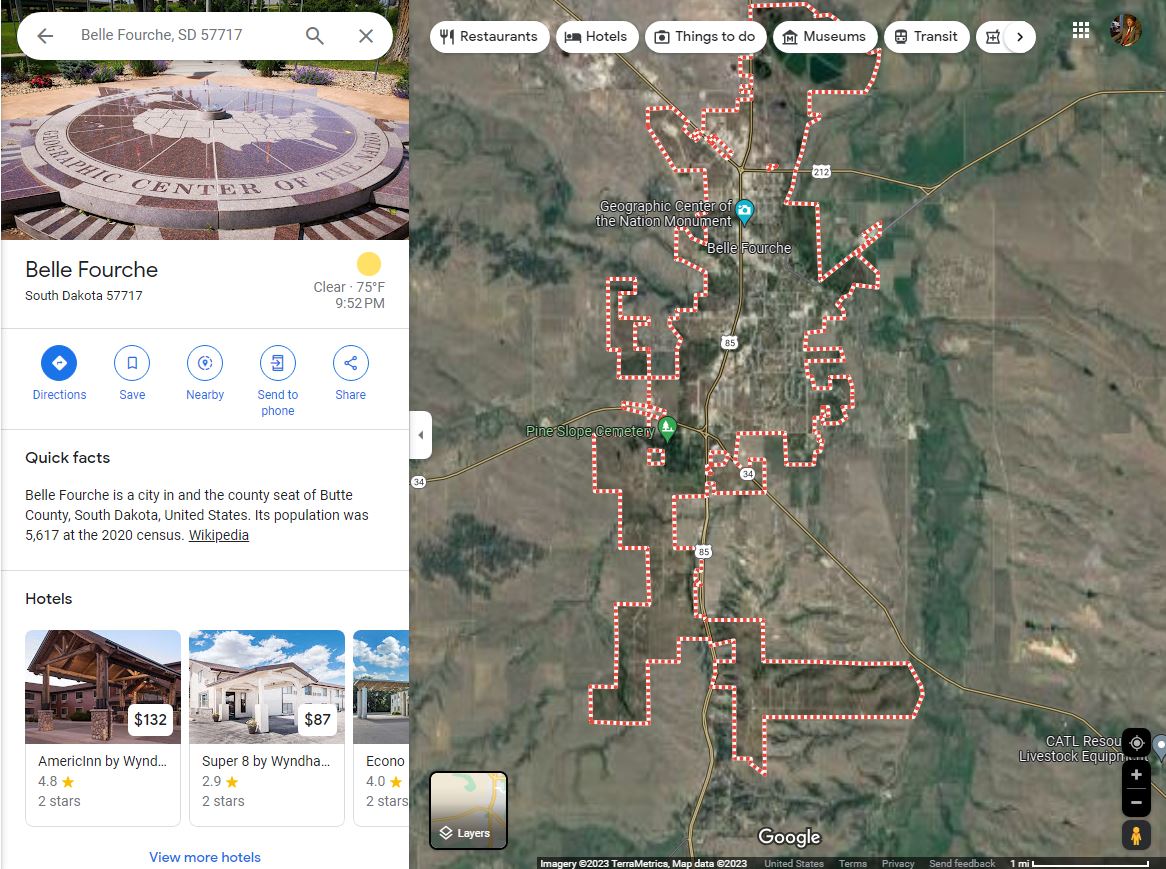Open Street View Pegman
Viewport: 1166px width, 869px height.
coord(1136,836)
